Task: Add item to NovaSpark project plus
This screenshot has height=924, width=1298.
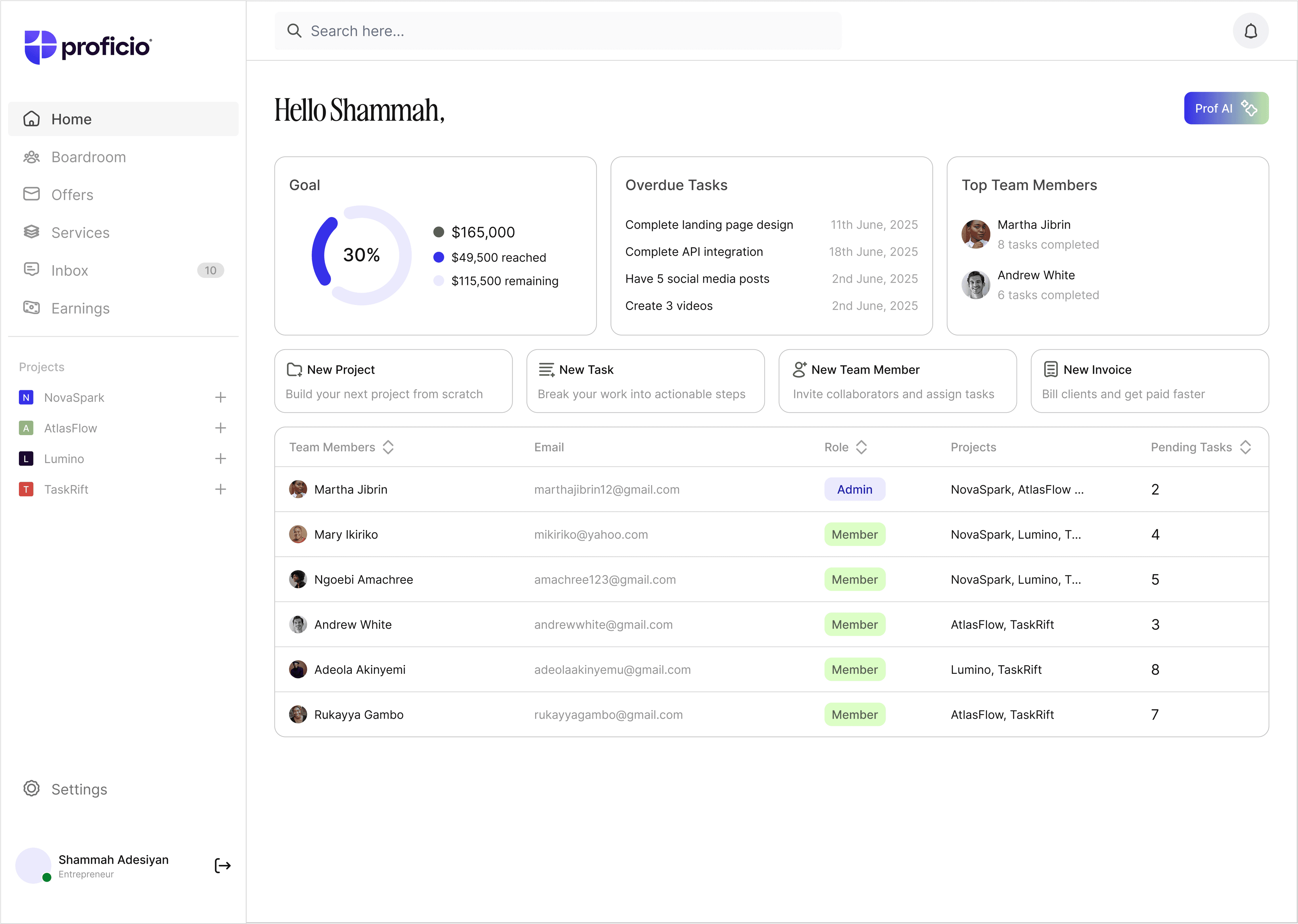Action: [221, 397]
